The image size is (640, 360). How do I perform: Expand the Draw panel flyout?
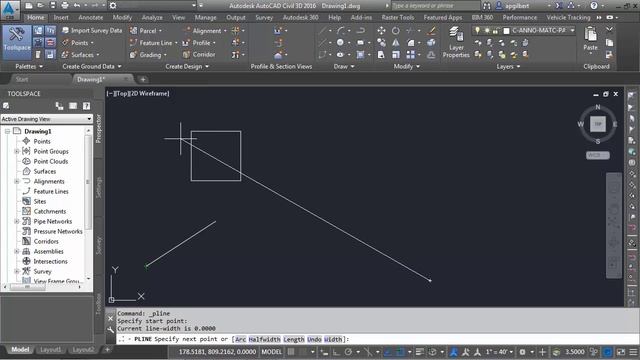pyautogui.click(x=344, y=66)
